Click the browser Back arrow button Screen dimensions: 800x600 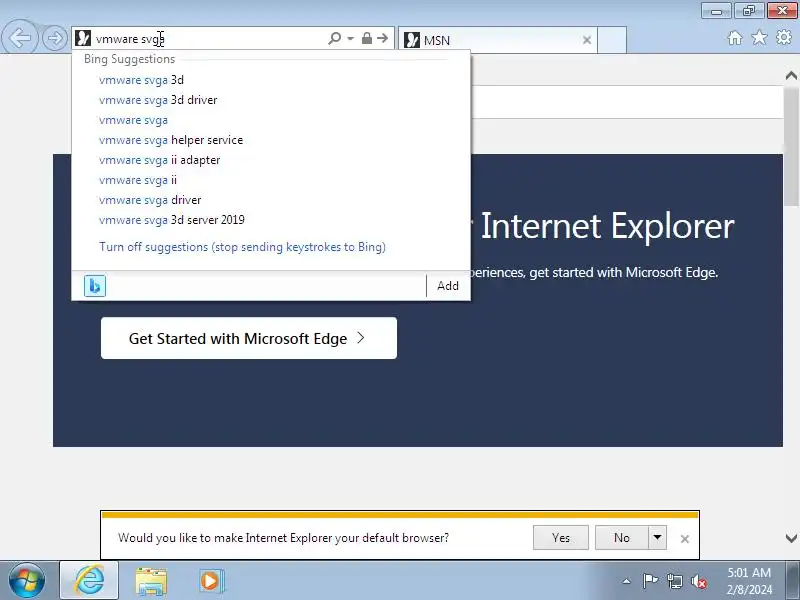tap(20, 37)
